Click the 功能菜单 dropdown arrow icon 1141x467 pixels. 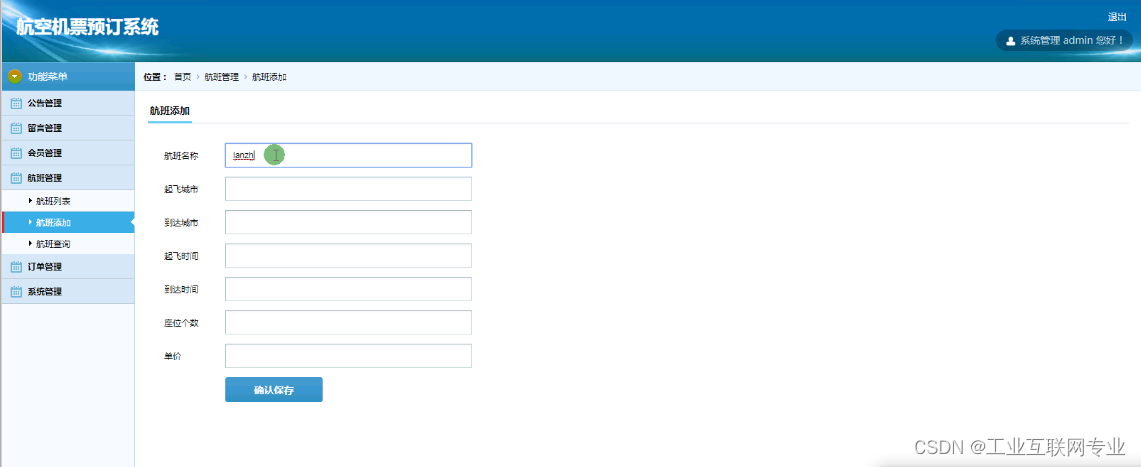[15, 77]
